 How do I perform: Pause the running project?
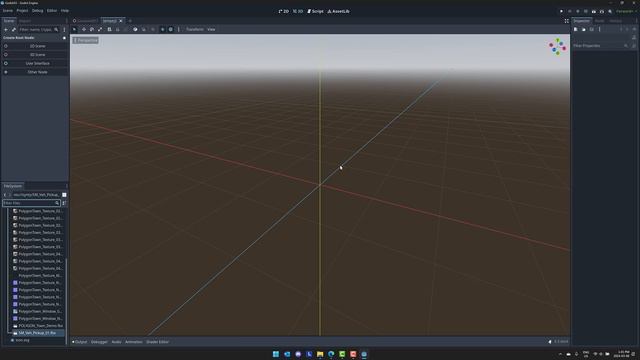coord(569,11)
